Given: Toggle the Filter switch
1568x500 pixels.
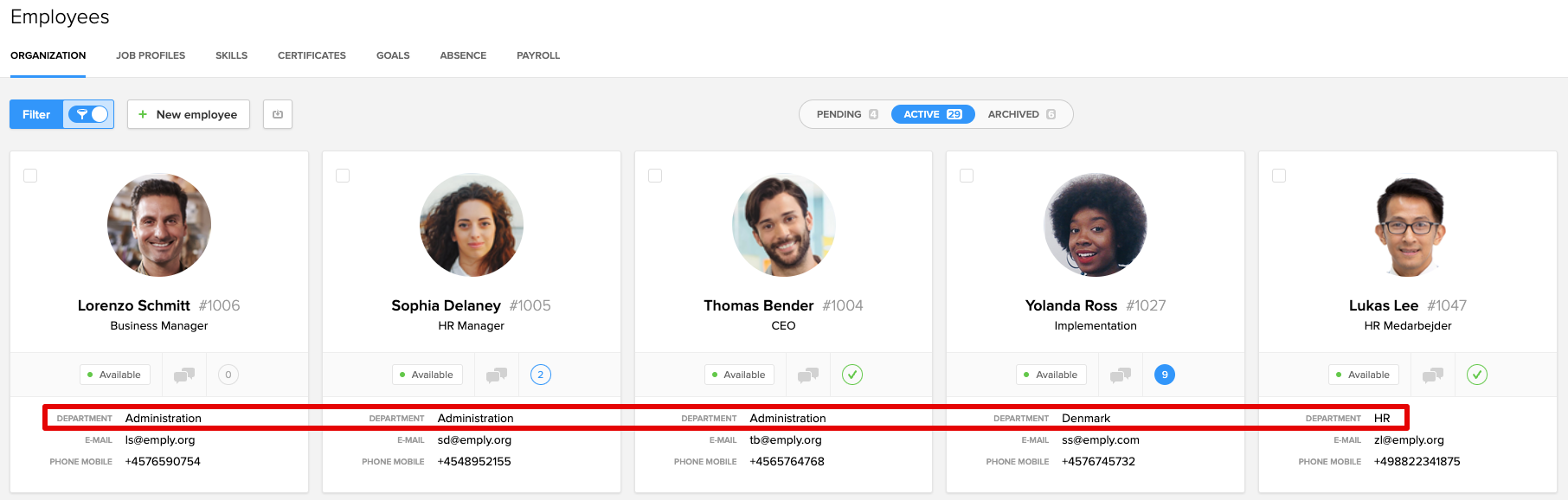Looking at the screenshot, I should point(89,114).
